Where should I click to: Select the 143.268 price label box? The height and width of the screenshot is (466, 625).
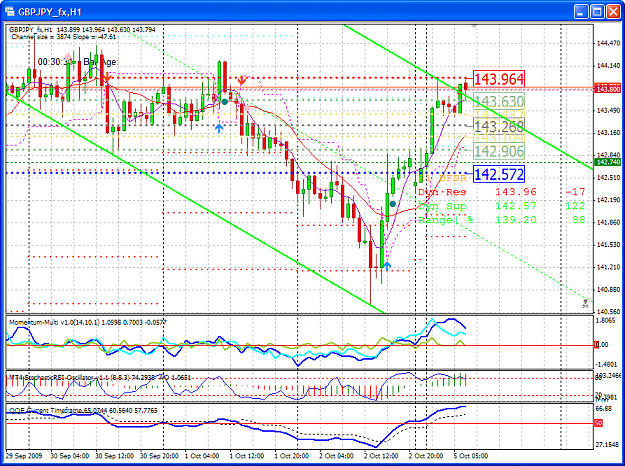pyautogui.click(x=499, y=126)
